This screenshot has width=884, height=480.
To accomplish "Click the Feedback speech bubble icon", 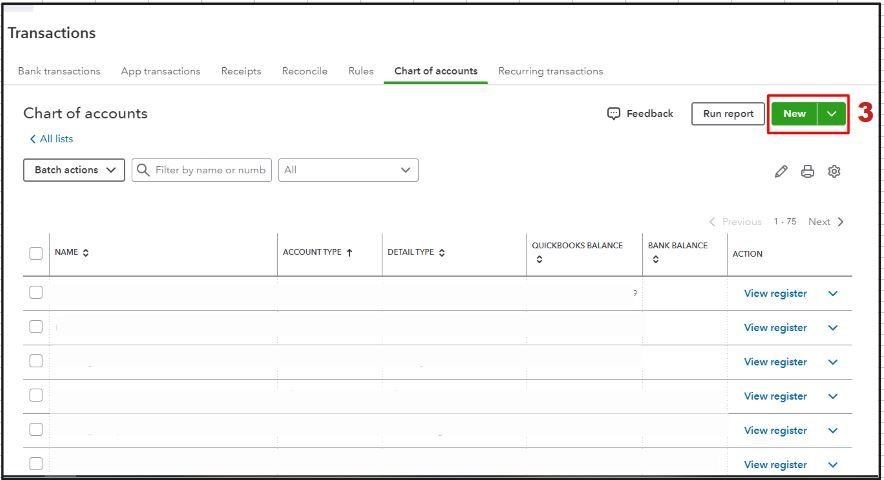I will pos(614,114).
